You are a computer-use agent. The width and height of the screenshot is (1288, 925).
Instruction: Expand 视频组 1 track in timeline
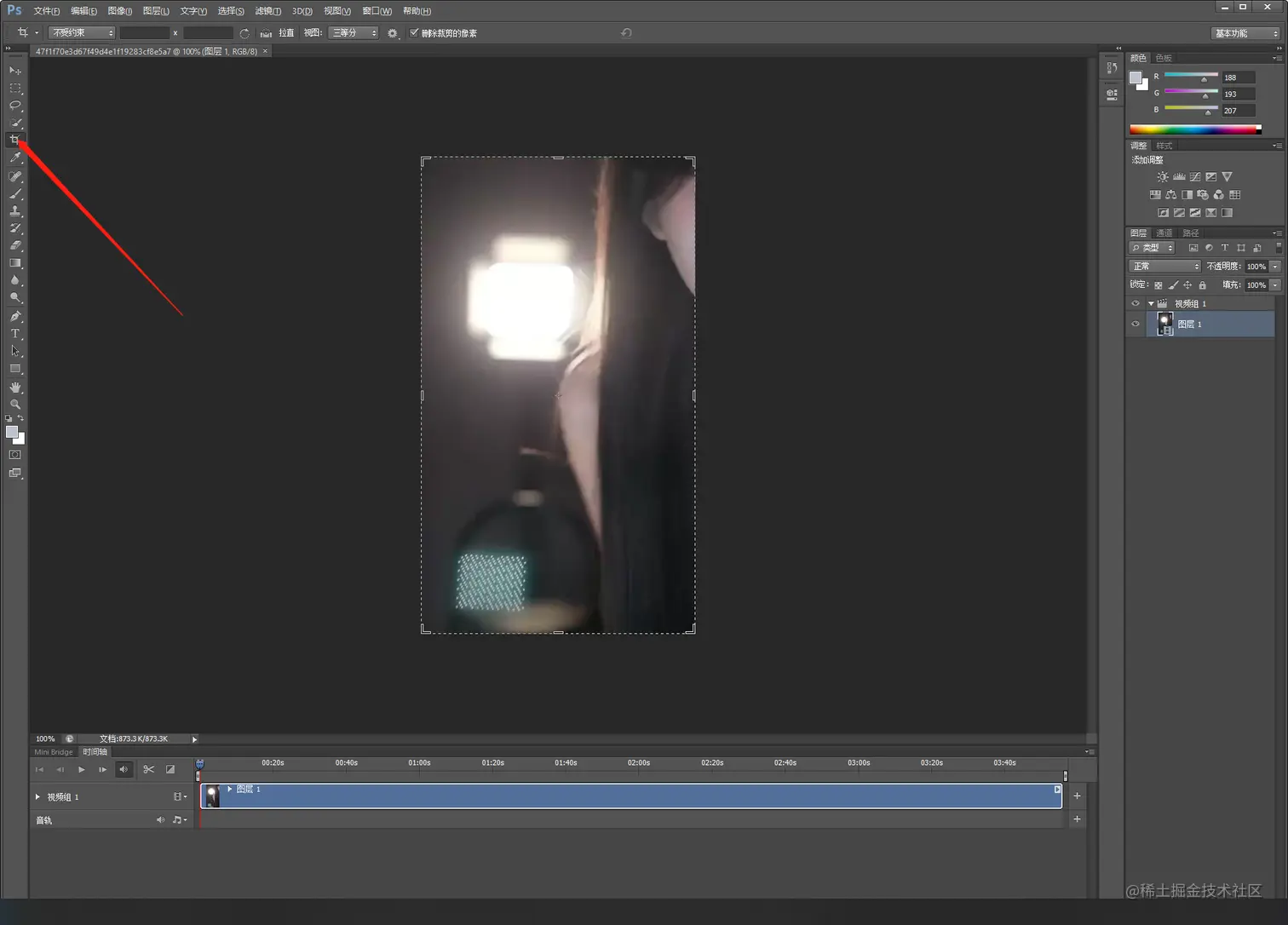coord(37,797)
